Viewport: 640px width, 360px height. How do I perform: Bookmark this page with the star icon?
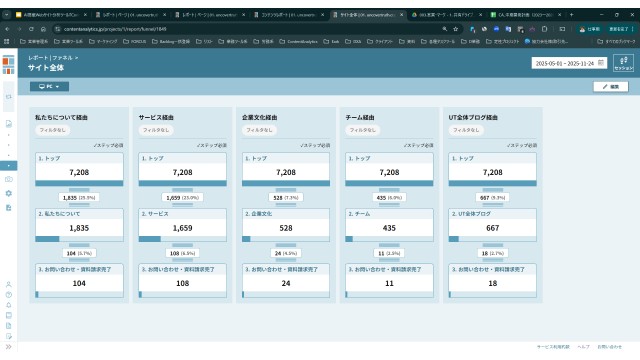coord(456,29)
